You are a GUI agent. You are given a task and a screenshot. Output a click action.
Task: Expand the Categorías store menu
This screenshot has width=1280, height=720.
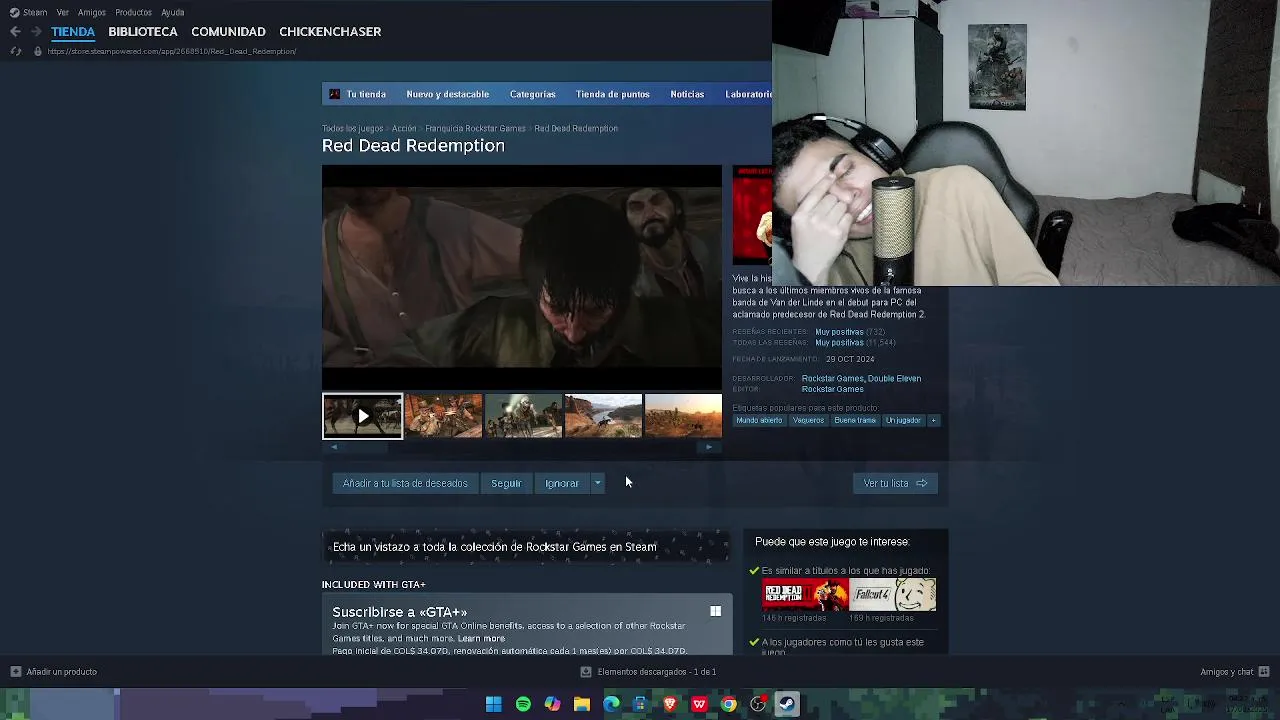pyautogui.click(x=532, y=94)
